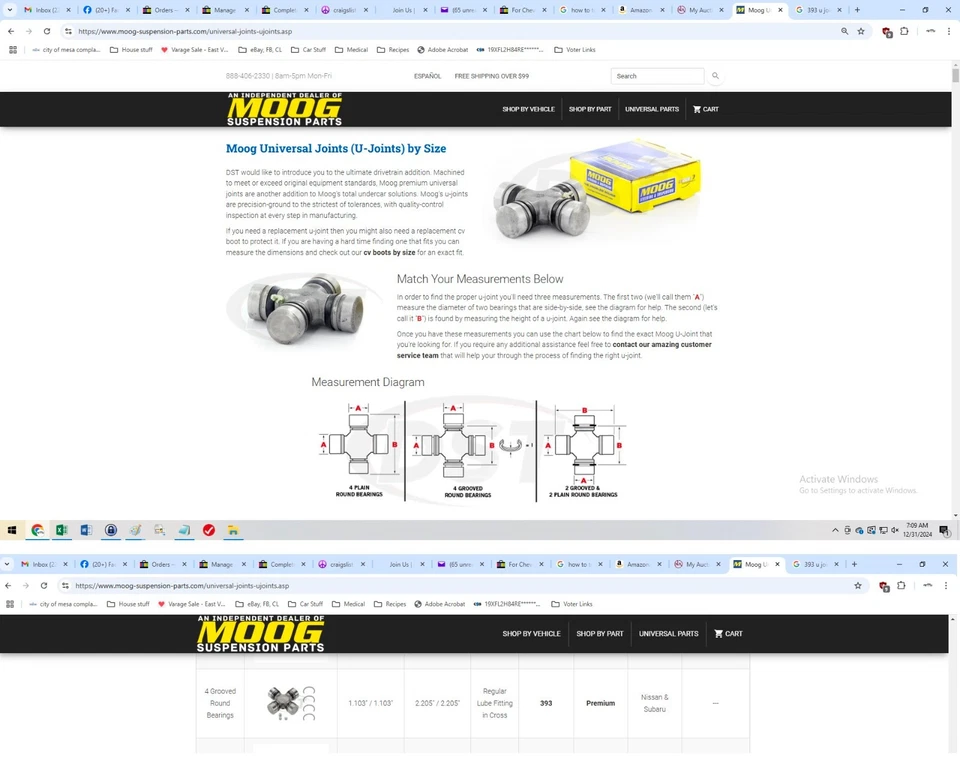Screen dimensions: 960x760
Task: Click the Moog Suspension Parts logo in upper window
Action: (x=284, y=109)
